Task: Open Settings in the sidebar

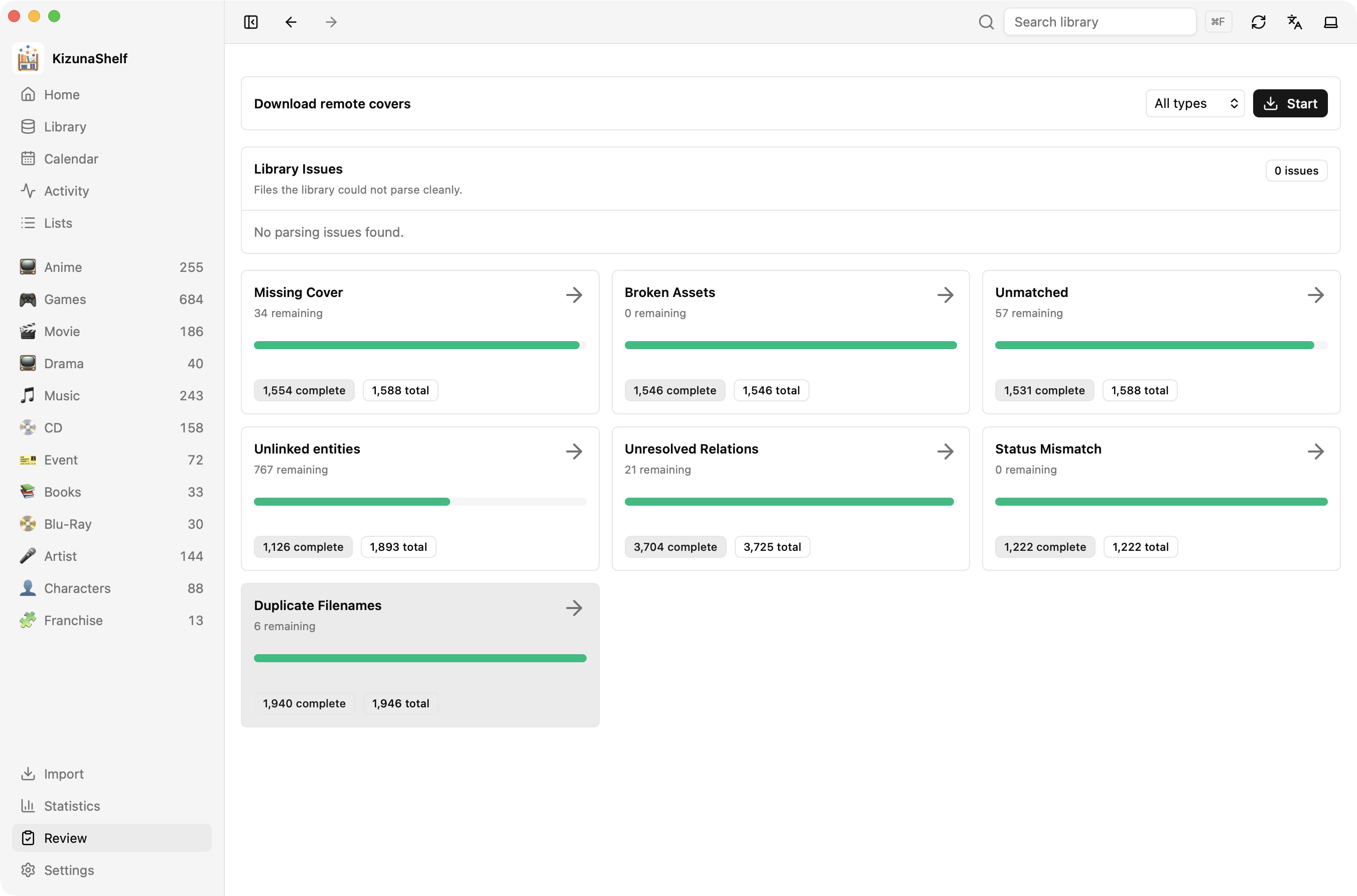Action: pos(112,870)
